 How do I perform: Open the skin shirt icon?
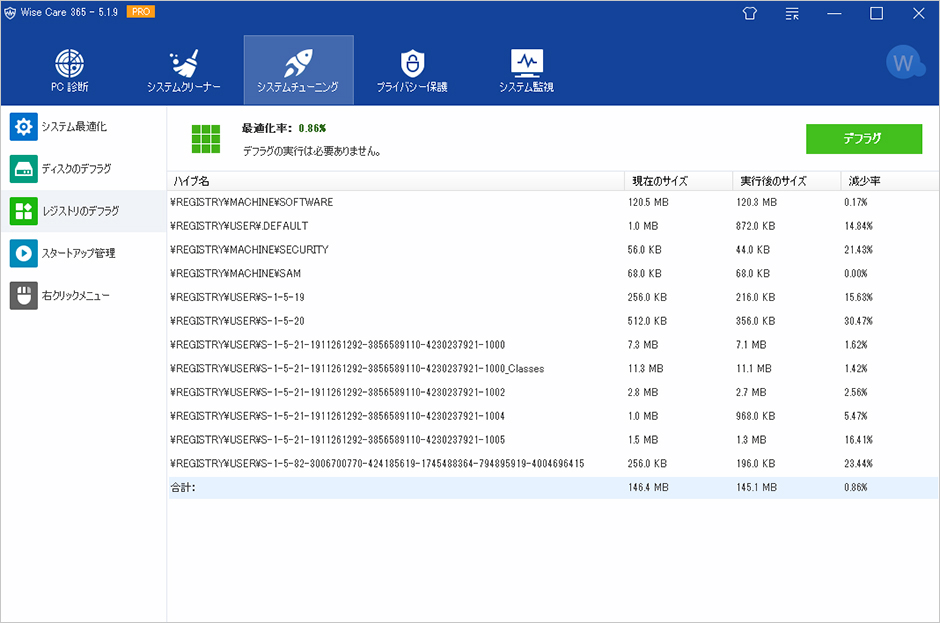pos(749,13)
